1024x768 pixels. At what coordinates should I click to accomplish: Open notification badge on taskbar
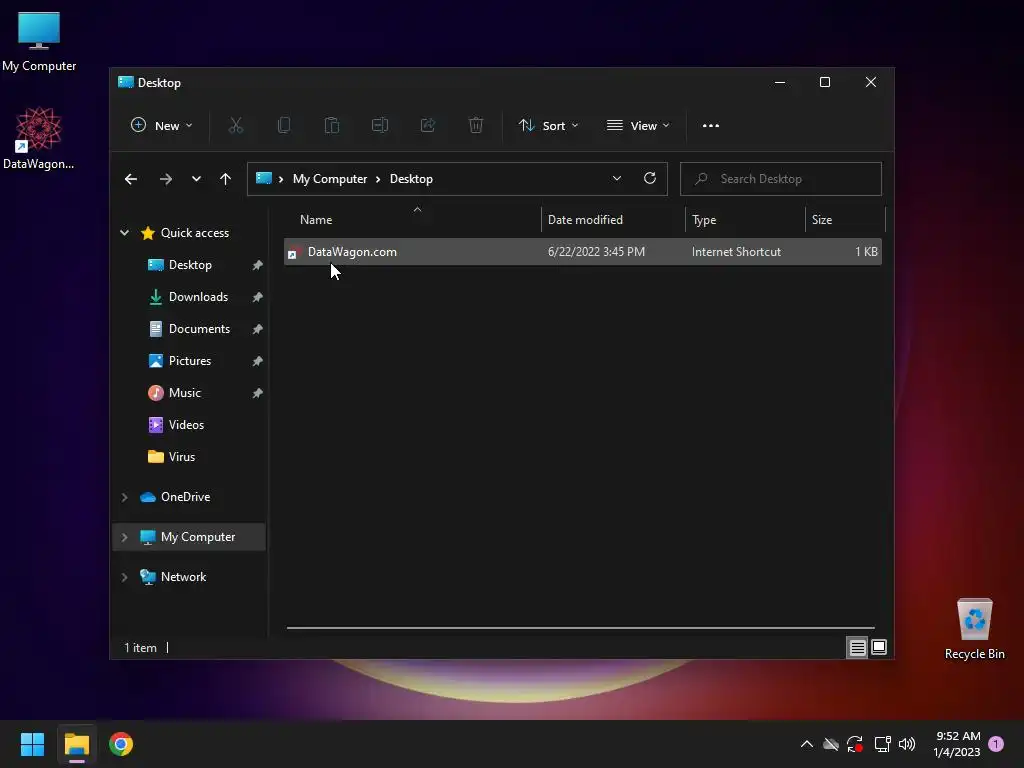(x=996, y=744)
